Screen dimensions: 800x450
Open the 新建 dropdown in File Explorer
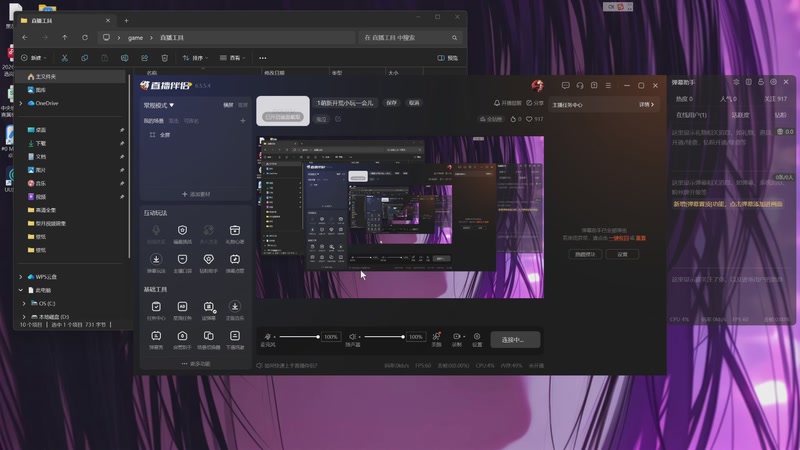point(34,58)
